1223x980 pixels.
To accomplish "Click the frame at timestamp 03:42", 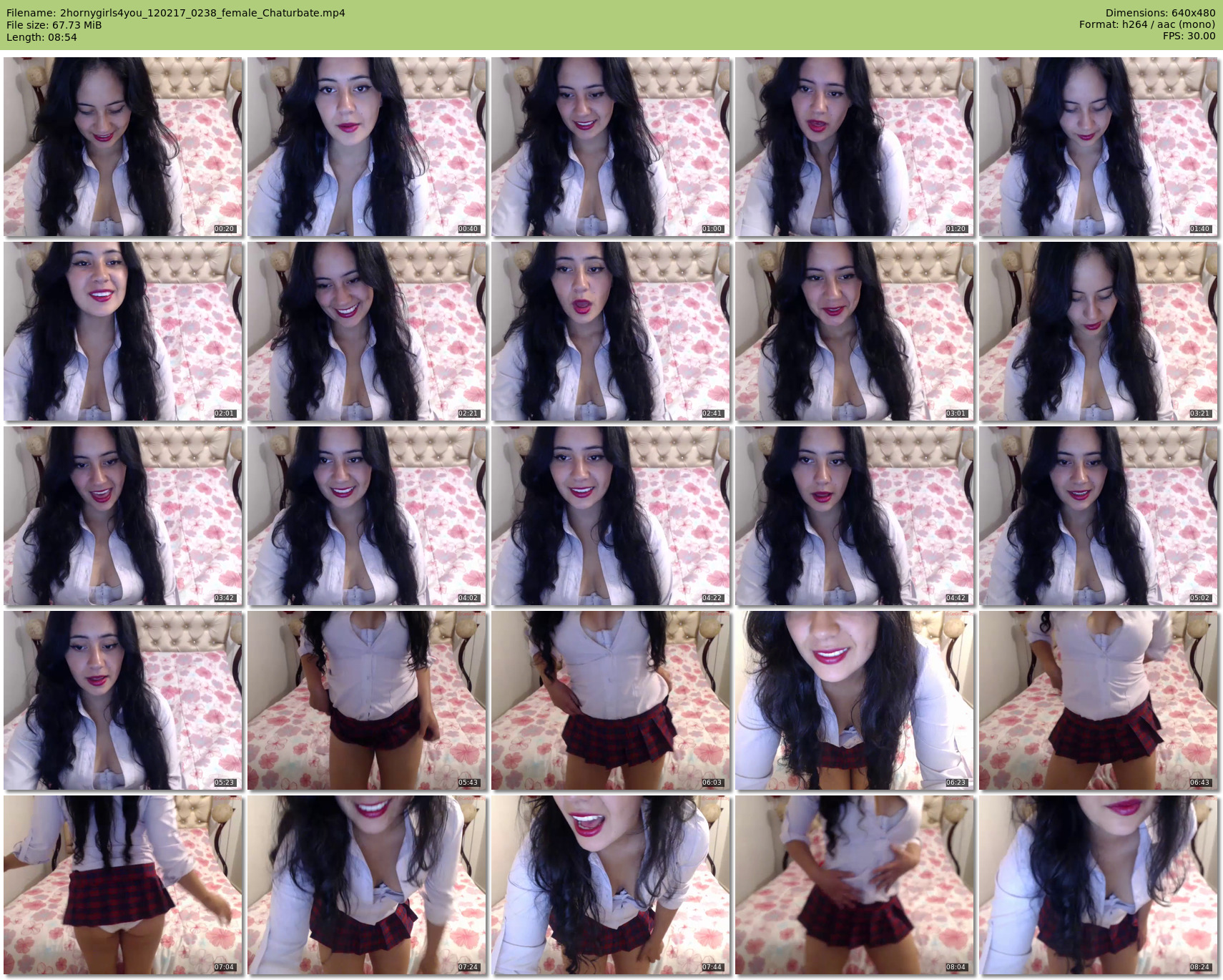I will pos(123,516).
